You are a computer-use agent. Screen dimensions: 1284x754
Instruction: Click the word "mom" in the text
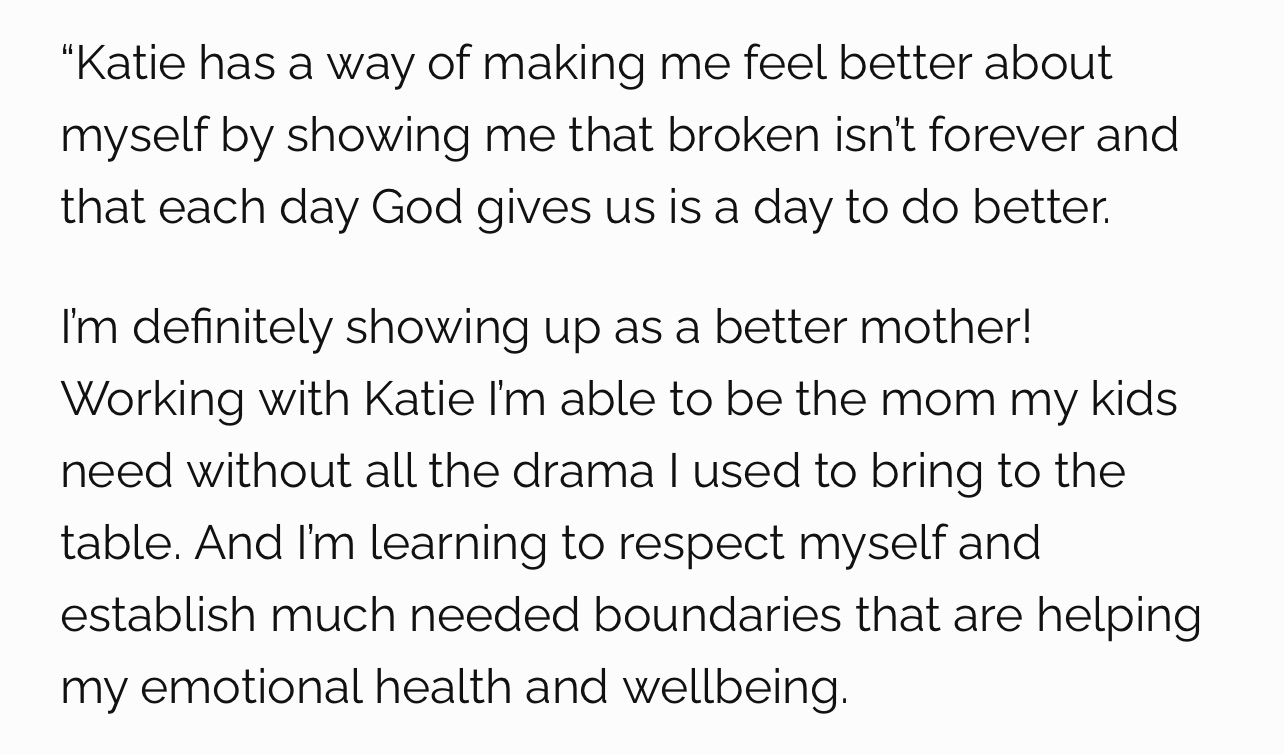pyautogui.click(x=937, y=400)
